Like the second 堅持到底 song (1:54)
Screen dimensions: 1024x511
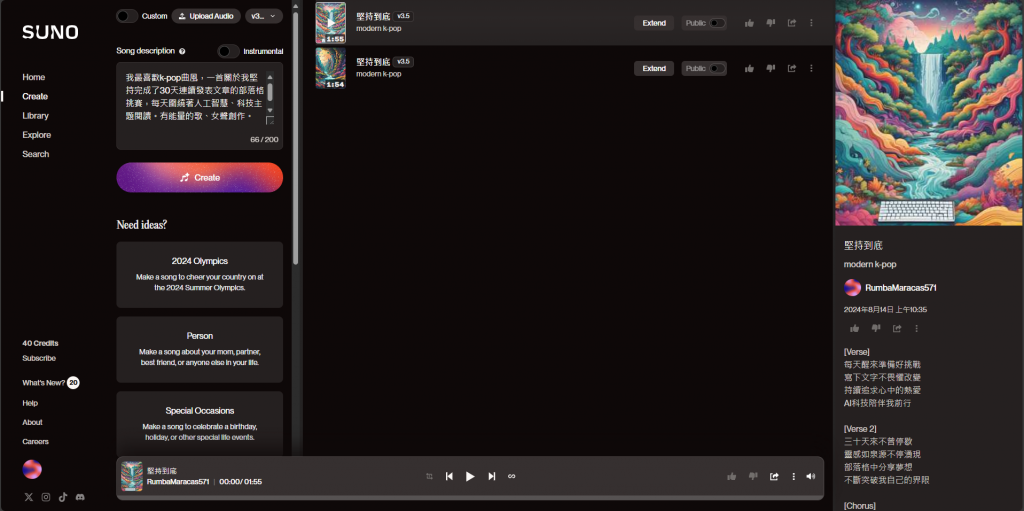click(749, 68)
